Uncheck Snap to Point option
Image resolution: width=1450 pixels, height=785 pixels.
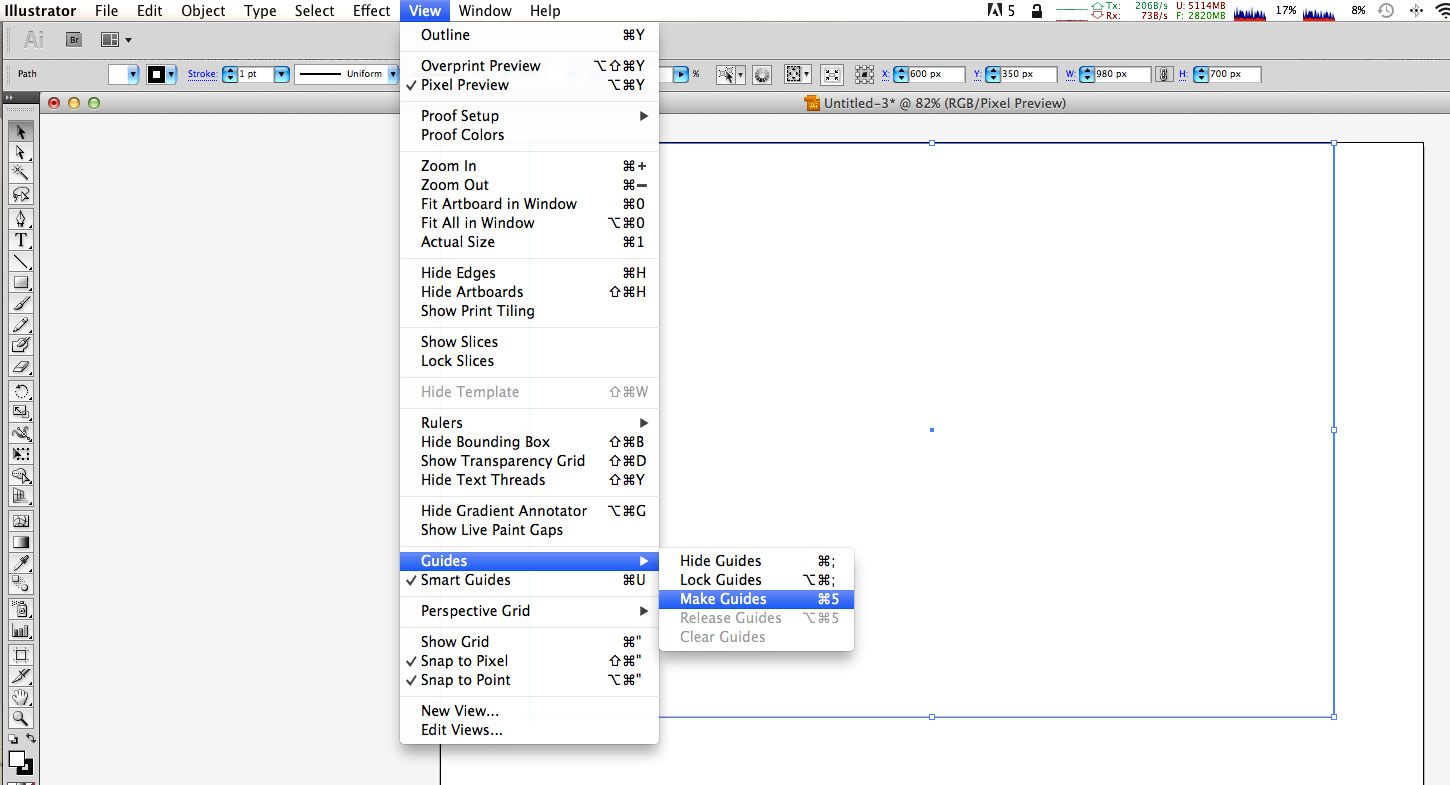(x=529, y=680)
